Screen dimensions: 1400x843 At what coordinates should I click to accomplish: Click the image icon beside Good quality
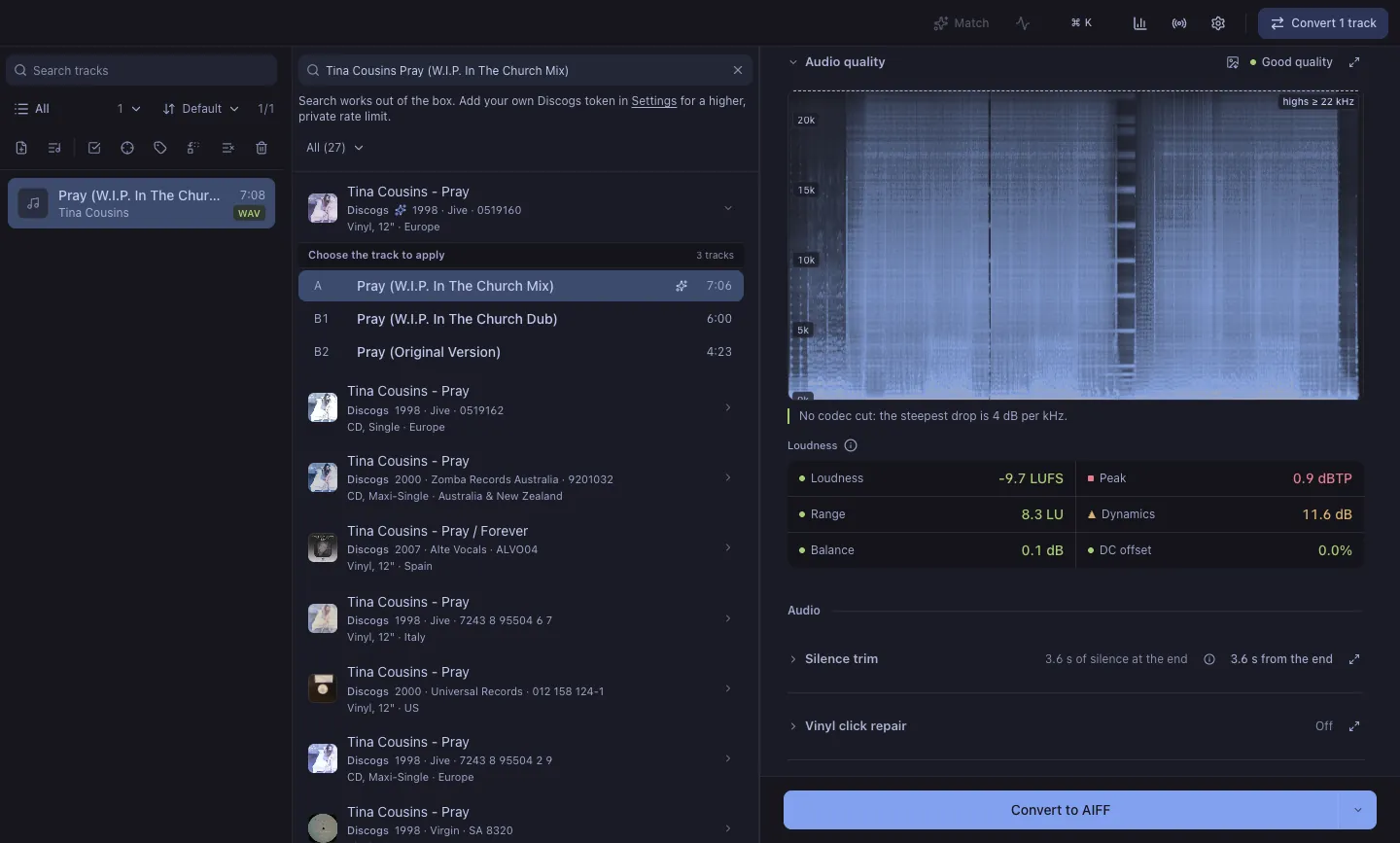point(1233,62)
